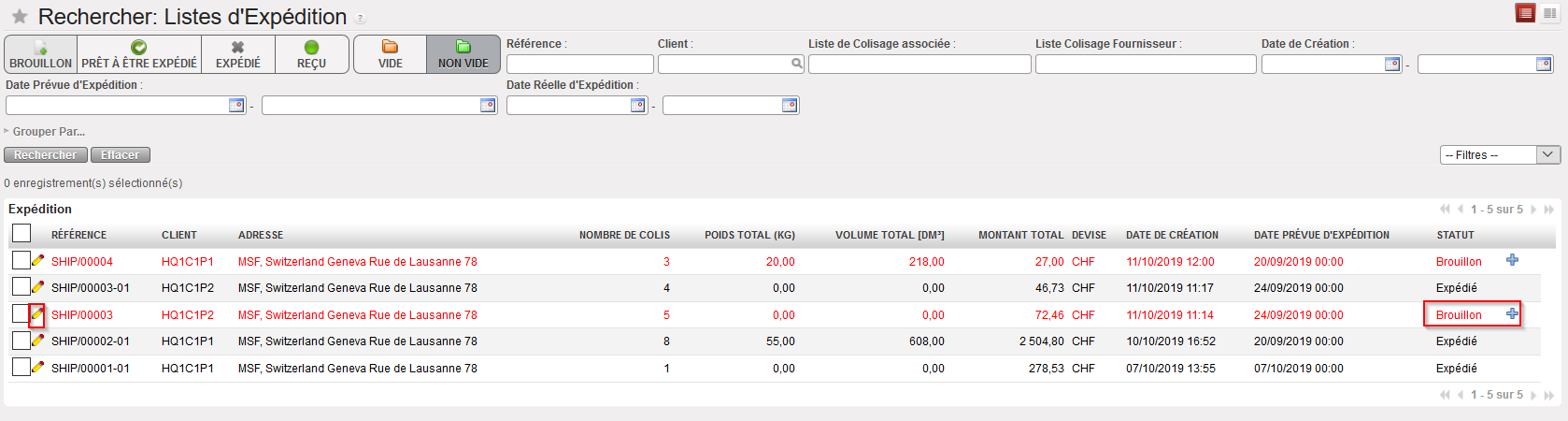1568x421 pixels.
Task: Click the blue plus icon on SHIP/00004 row
Action: [x=1512, y=261]
